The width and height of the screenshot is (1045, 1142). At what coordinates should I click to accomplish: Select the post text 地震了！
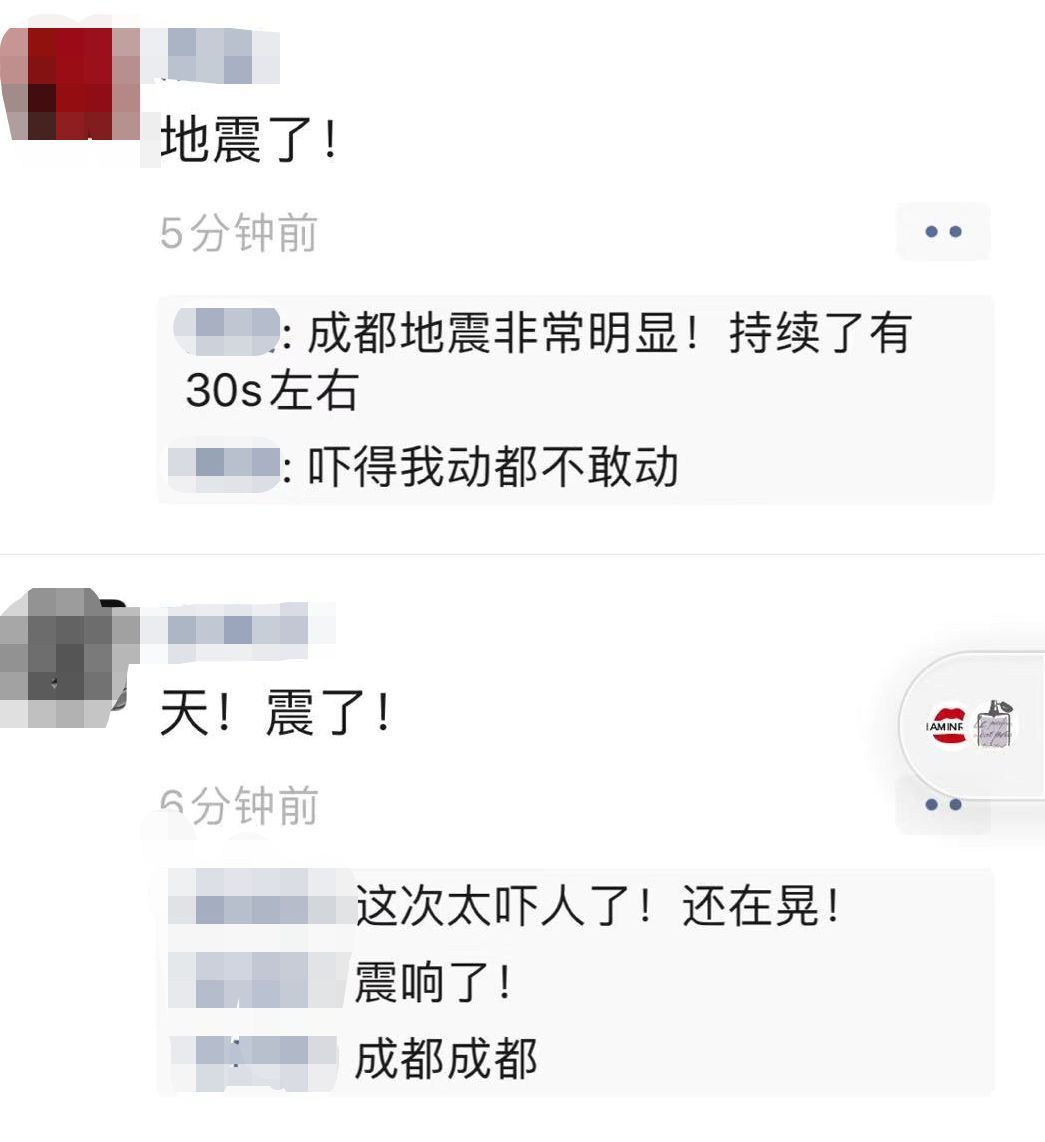[249, 140]
